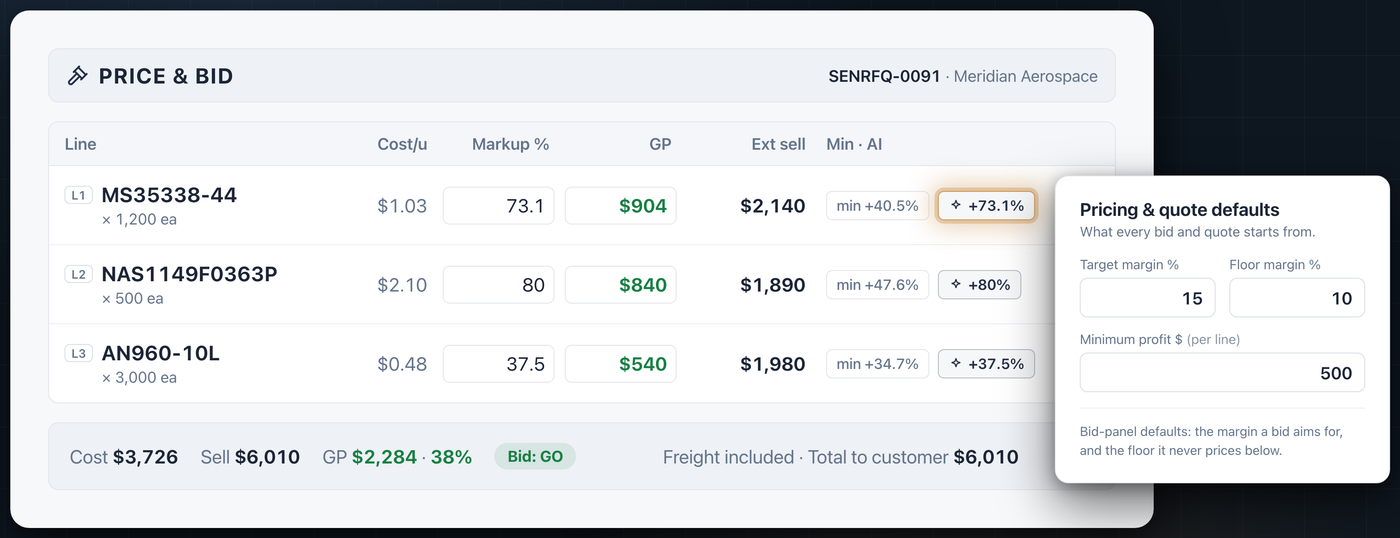Edit the Markup % field showing 80

498,285
